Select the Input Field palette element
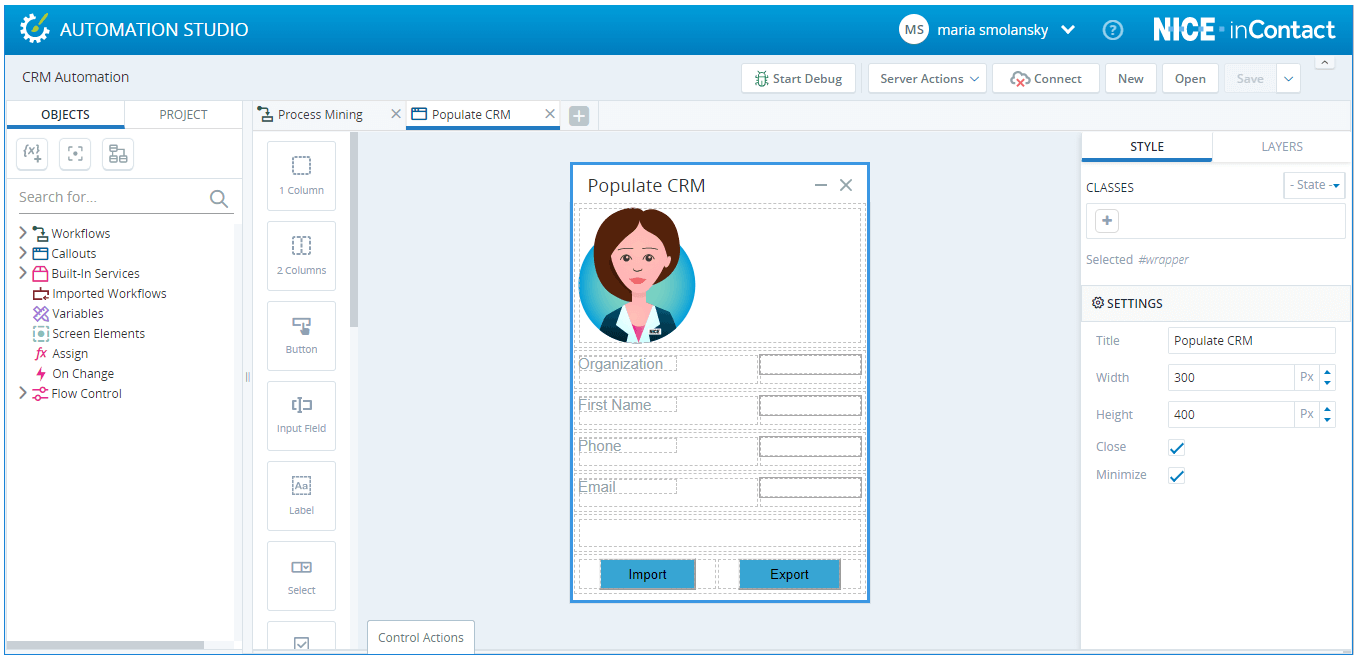This screenshot has width=1358, height=659. (301, 415)
